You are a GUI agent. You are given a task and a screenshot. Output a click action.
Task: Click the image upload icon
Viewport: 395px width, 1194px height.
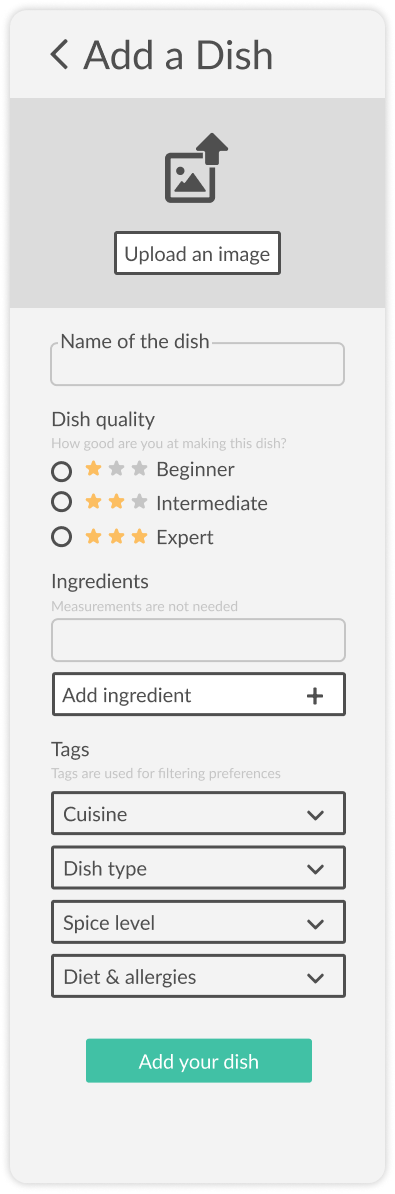(196, 168)
